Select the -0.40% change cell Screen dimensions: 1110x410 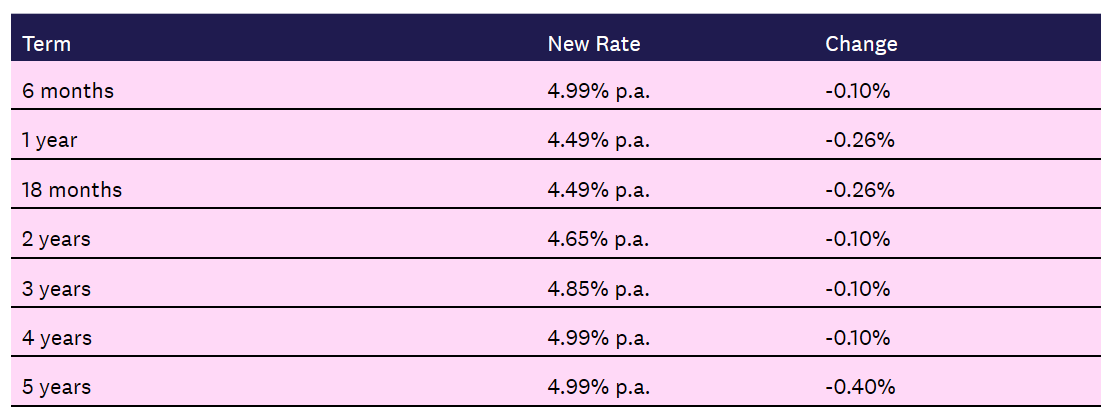(x=859, y=387)
